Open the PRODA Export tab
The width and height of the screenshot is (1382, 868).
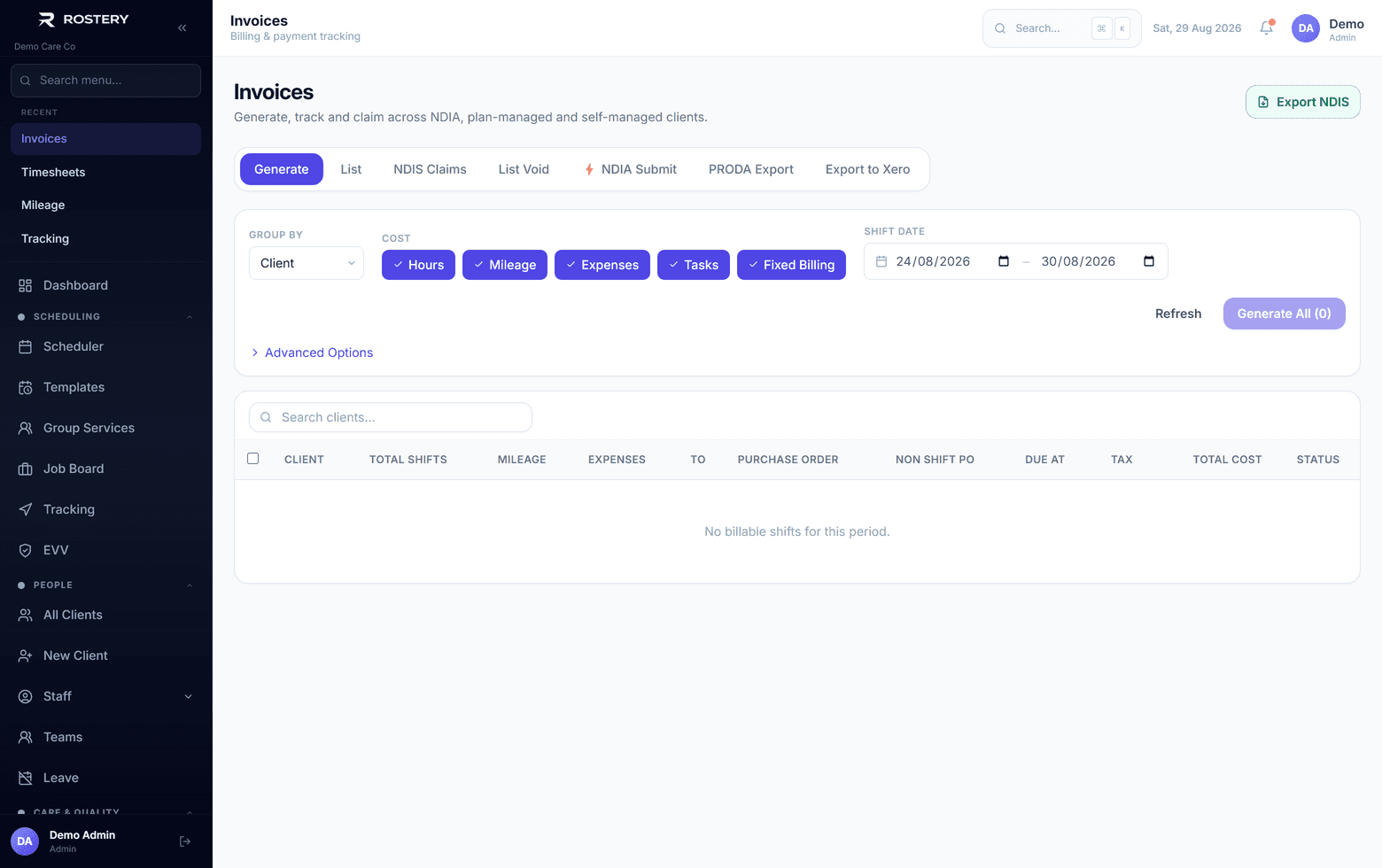[751, 169]
